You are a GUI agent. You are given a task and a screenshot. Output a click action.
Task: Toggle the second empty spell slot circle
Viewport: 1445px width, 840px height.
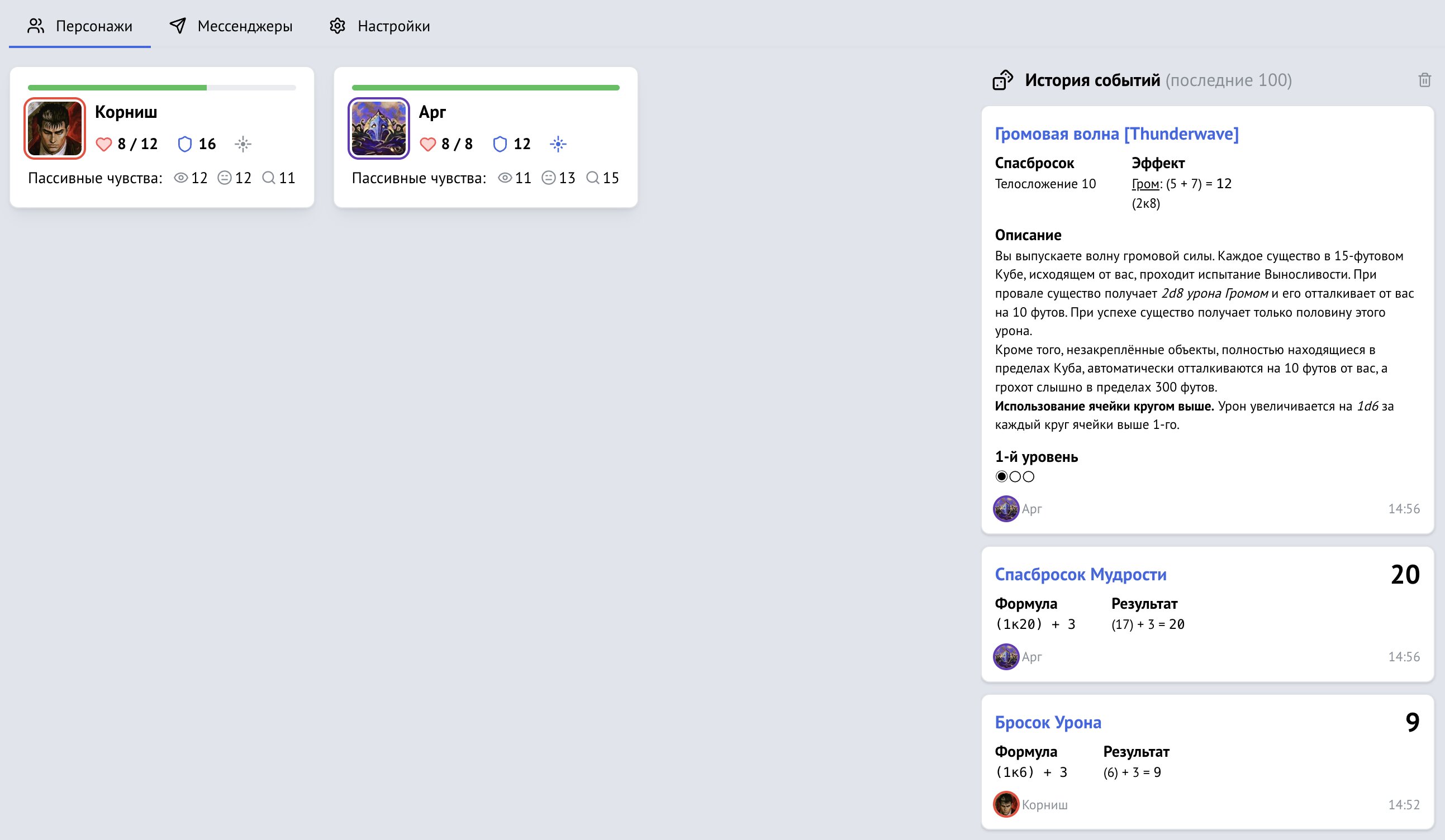pyautogui.click(x=1015, y=476)
